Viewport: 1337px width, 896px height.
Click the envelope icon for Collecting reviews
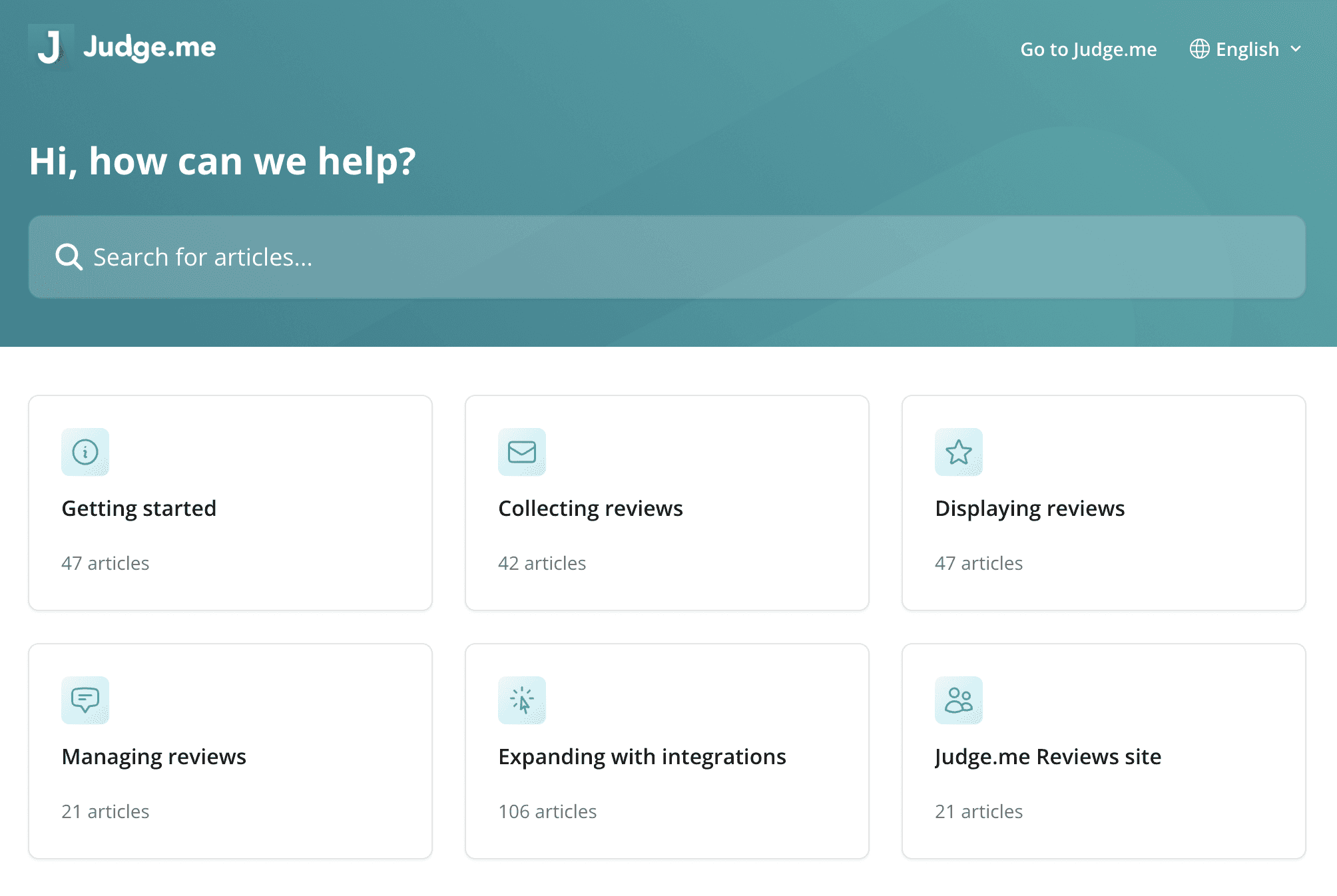522,452
